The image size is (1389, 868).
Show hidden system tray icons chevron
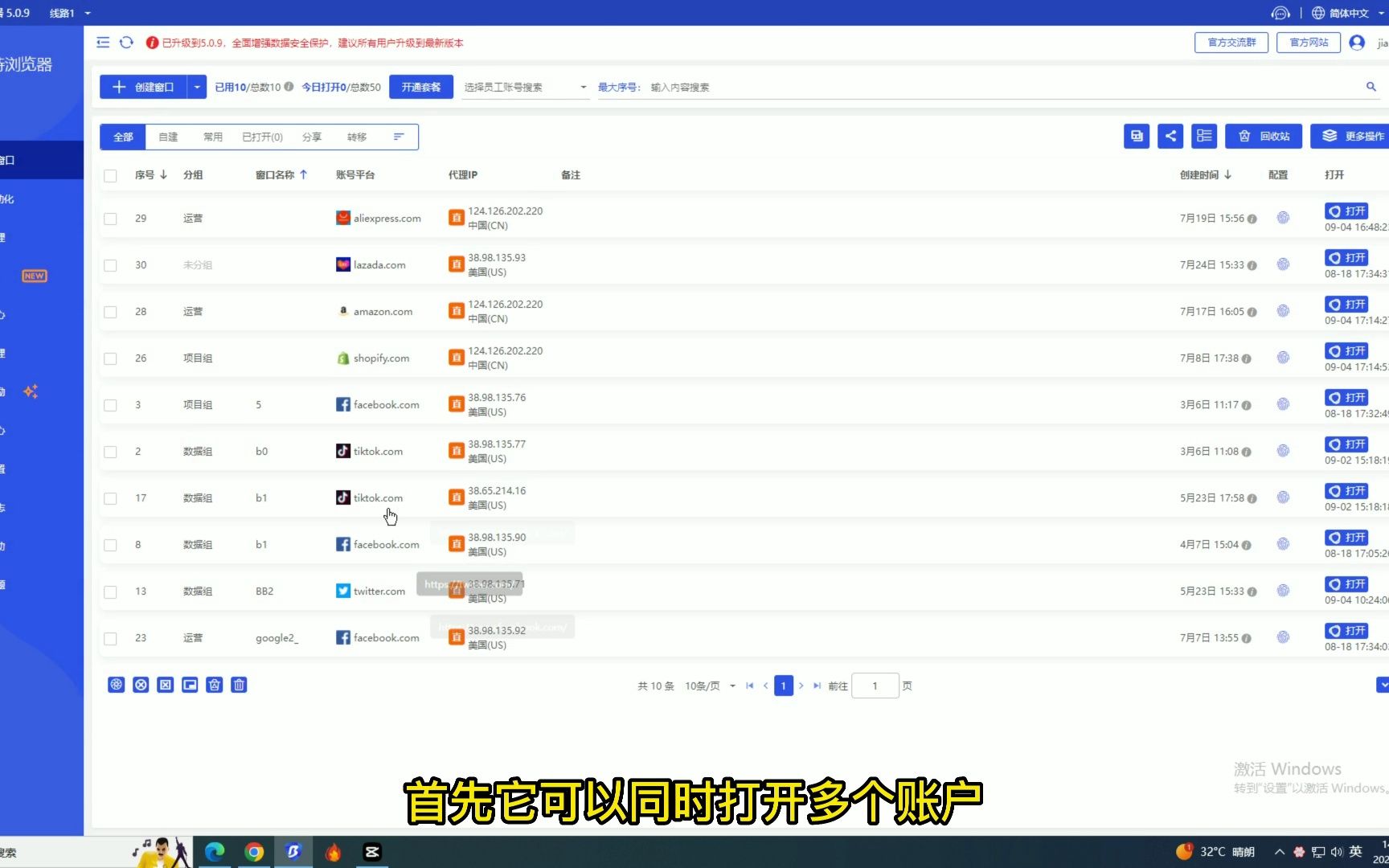click(x=1279, y=852)
